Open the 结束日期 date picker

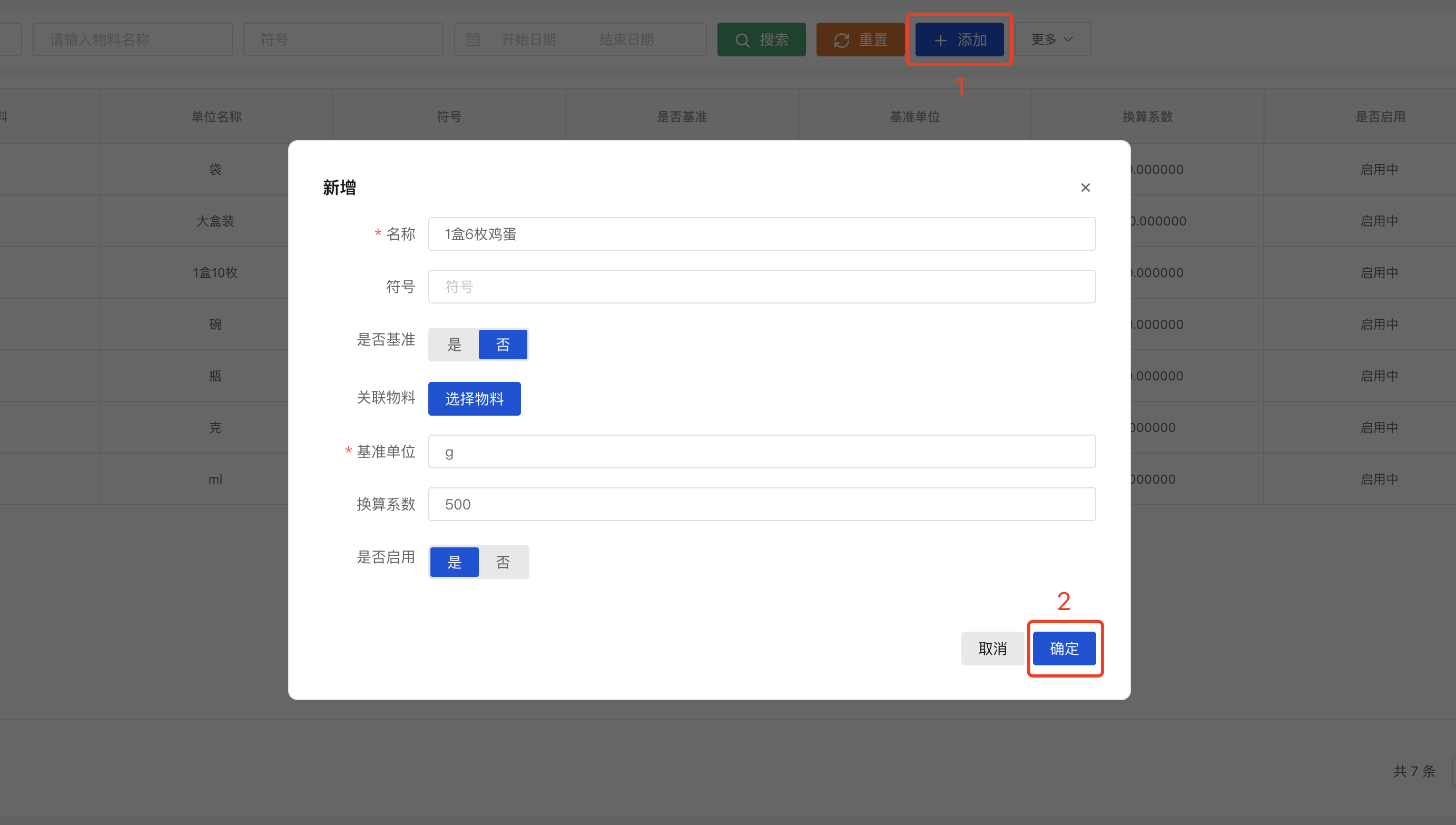pos(626,39)
